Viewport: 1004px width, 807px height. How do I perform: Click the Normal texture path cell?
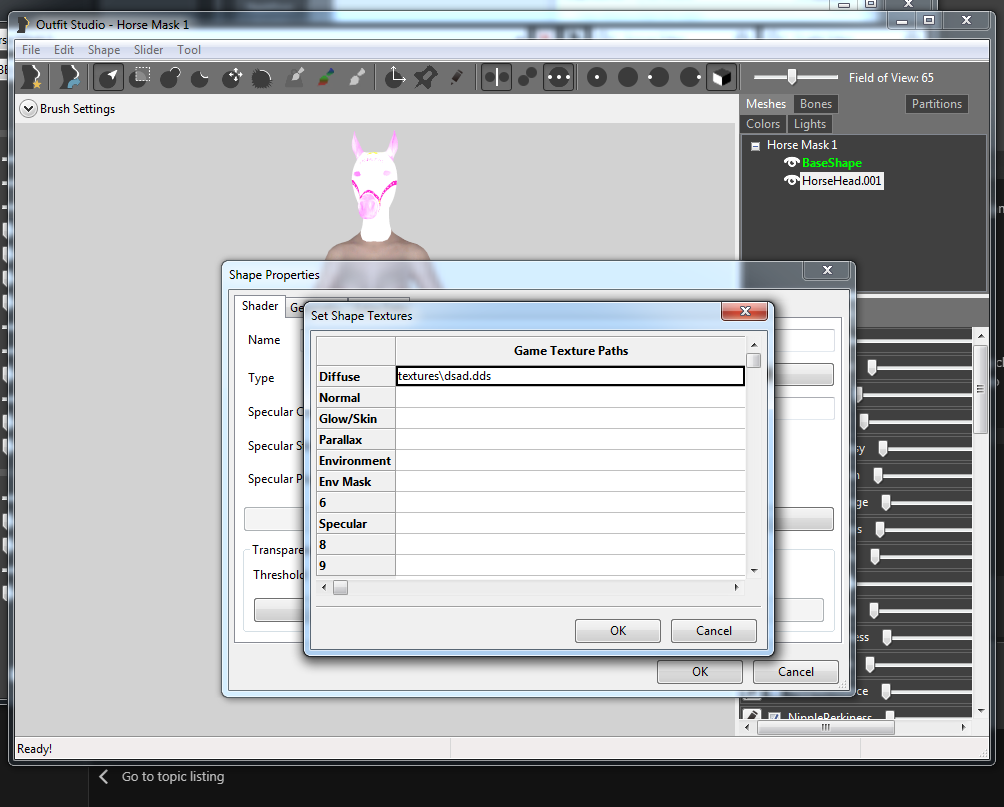click(x=570, y=398)
